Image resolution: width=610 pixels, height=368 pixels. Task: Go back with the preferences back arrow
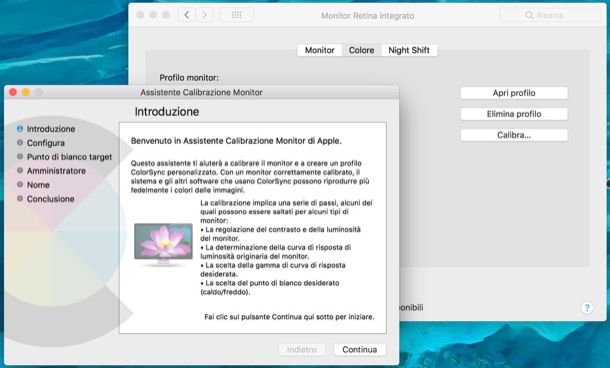click(187, 15)
